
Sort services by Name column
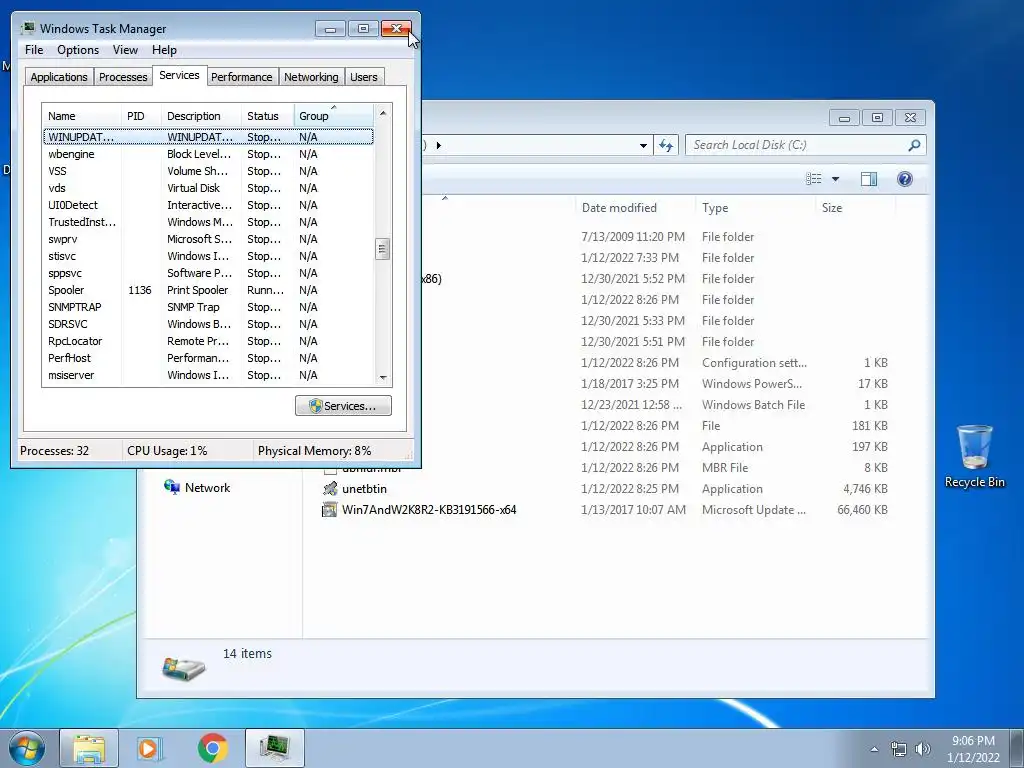point(82,116)
